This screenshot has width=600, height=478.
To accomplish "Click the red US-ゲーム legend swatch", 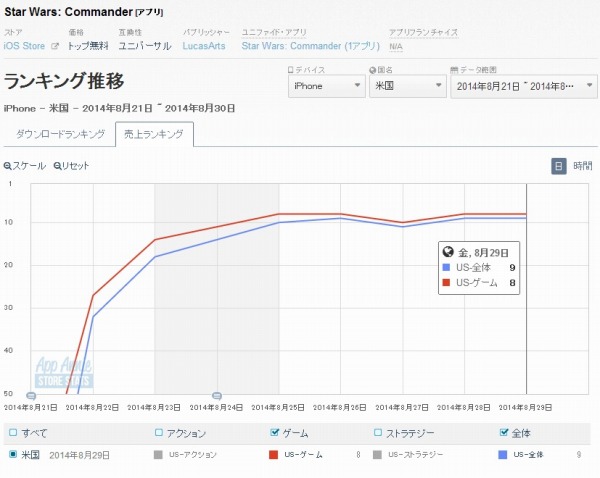I will pos(273,455).
